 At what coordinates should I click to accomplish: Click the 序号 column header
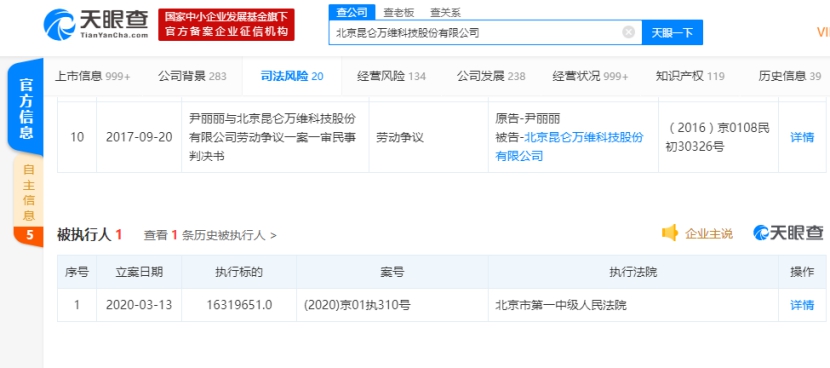(x=77, y=272)
